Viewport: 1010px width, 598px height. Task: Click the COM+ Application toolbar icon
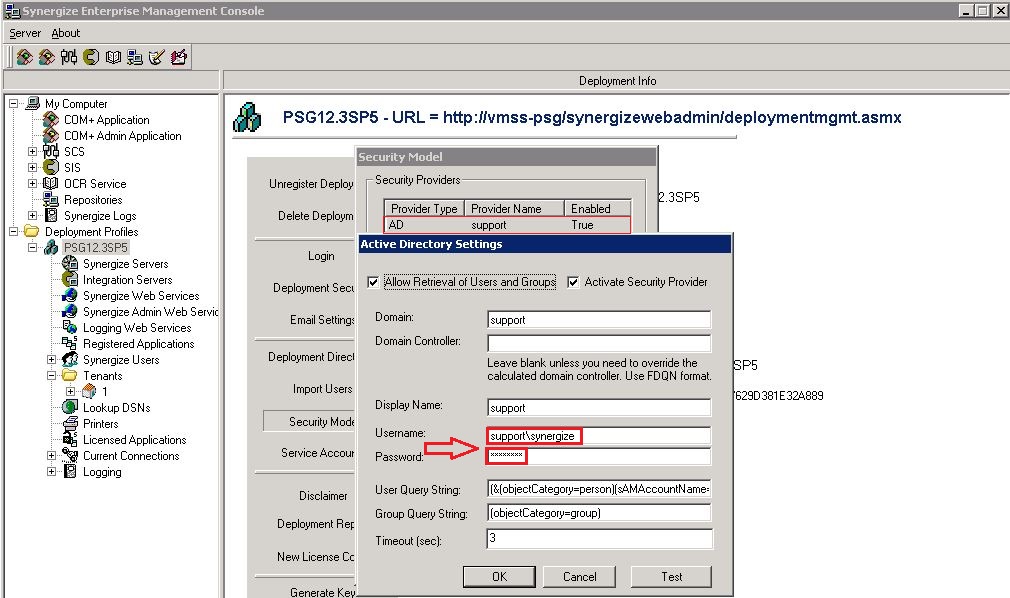pos(24,57)
